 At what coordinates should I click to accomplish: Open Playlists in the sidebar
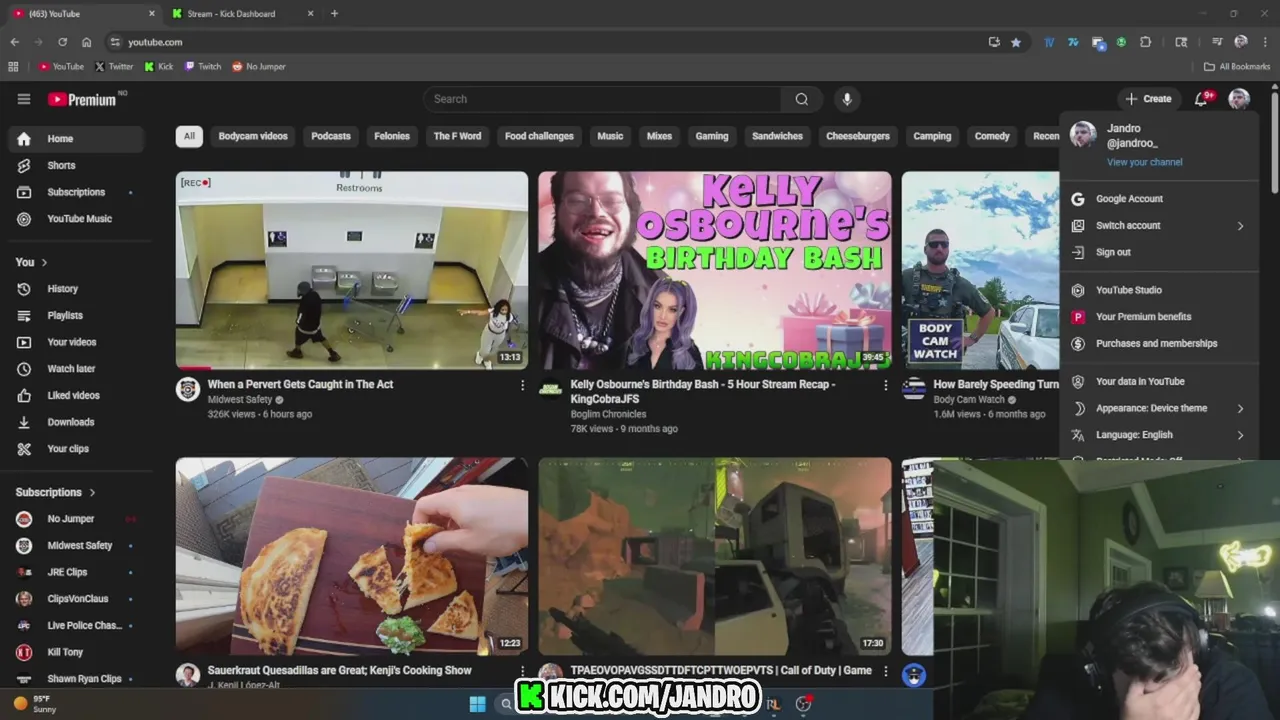76,315
